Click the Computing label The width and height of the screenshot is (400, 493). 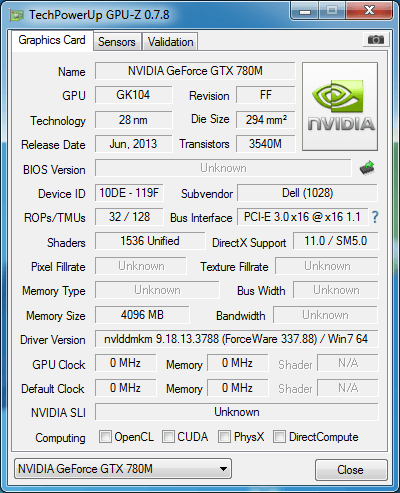click(x=60, y=438)
